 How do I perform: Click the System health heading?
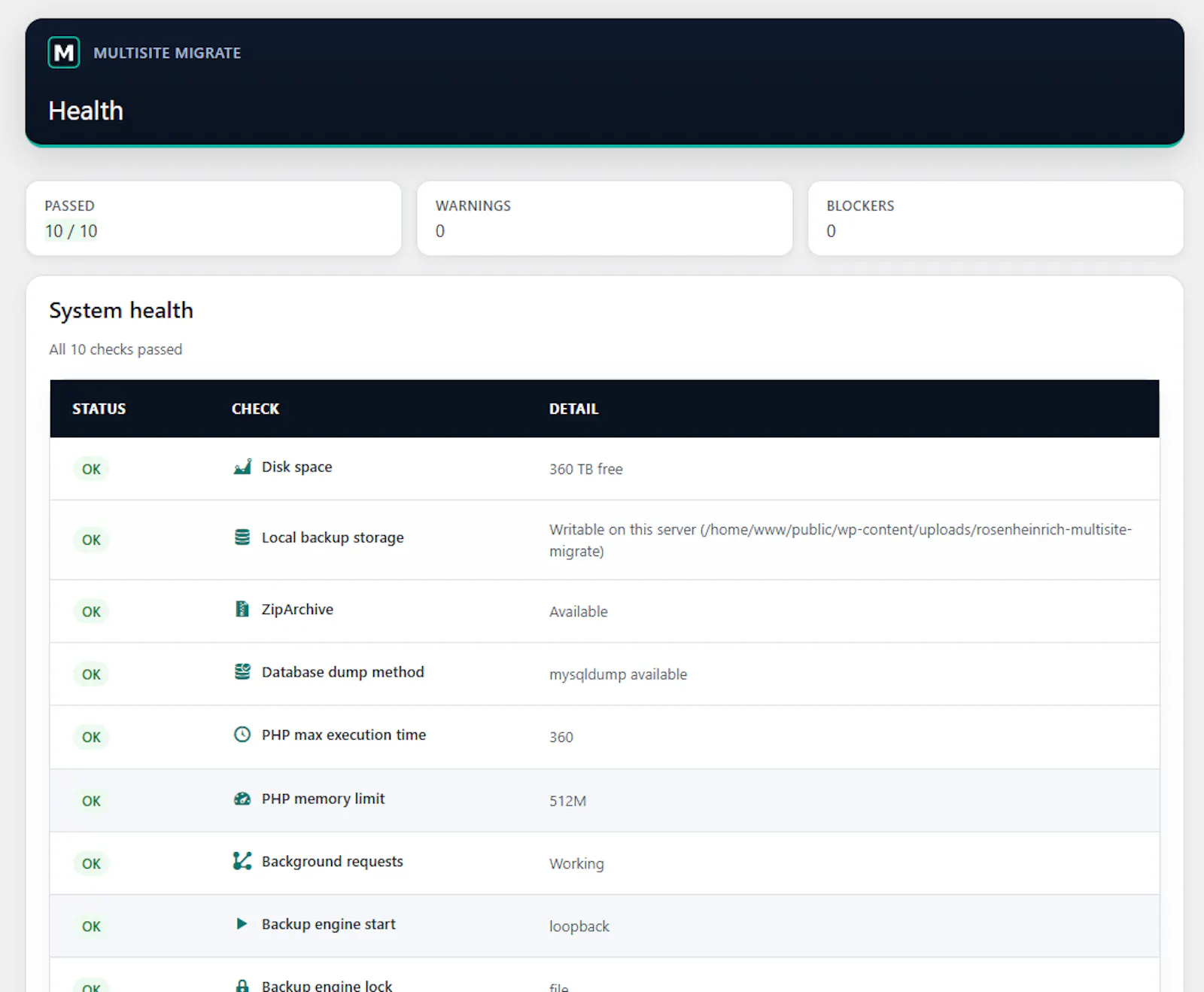pyautogui.click(x=121, y=311)
